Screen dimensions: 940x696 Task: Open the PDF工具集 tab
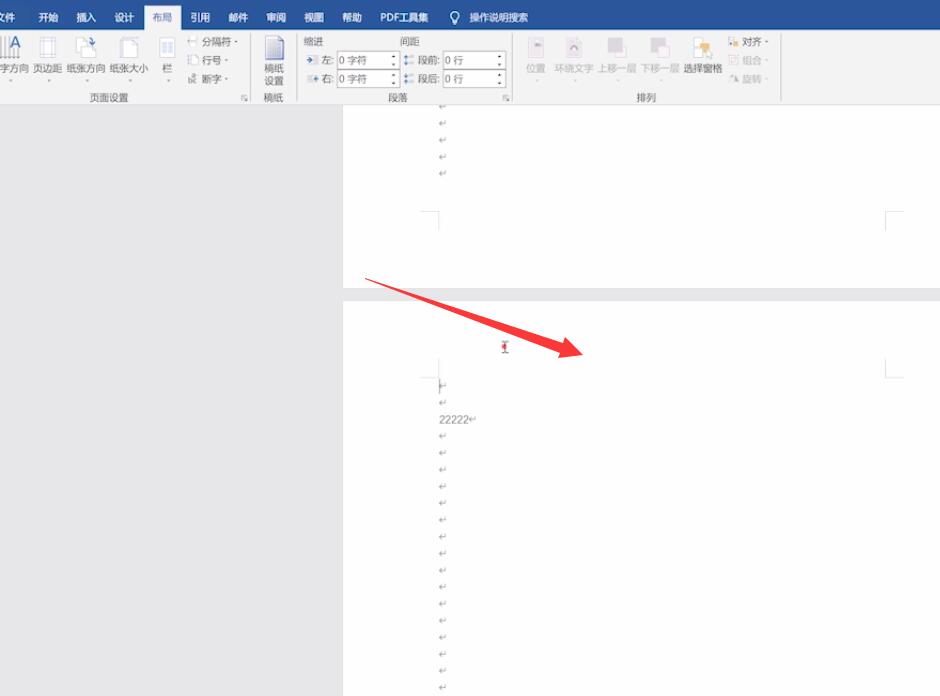(404, 17)
